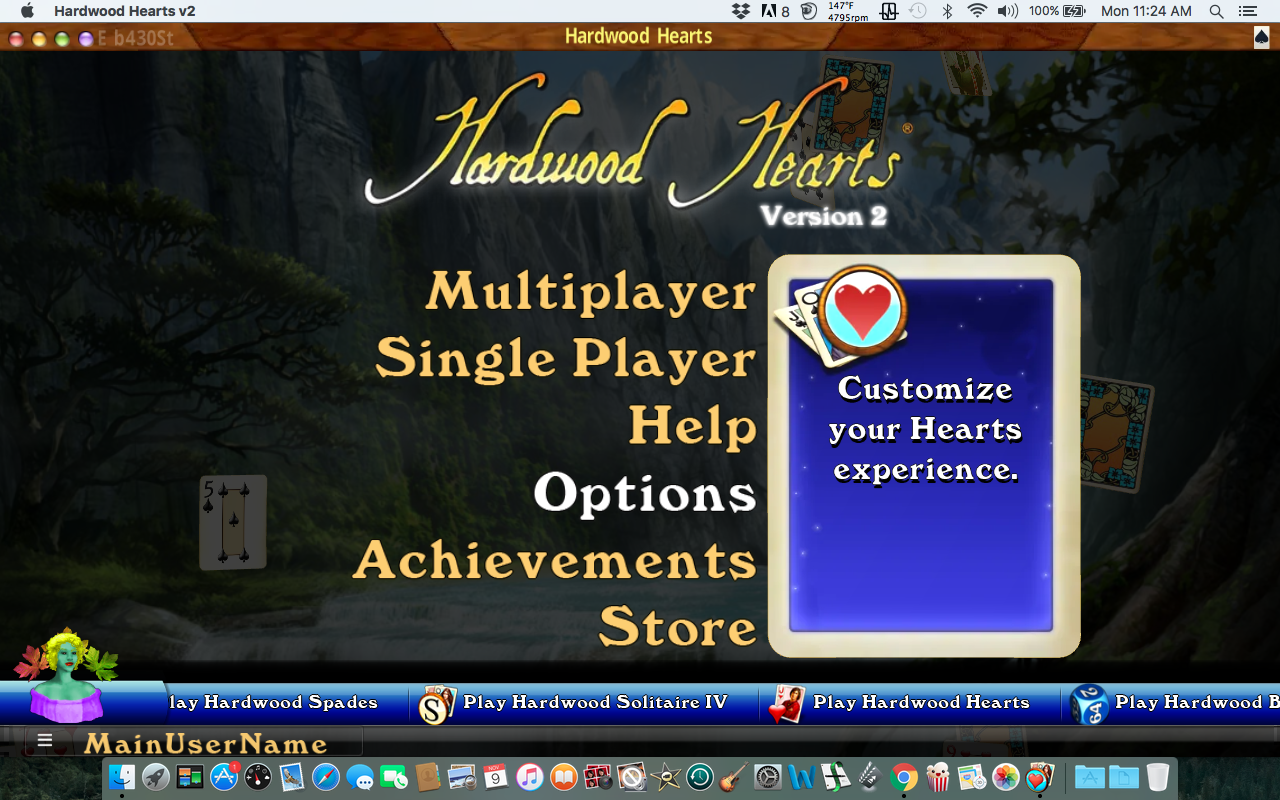The image size is (1280, 800).
Task: Open Dashboard from the Dock
Action: 258,777
